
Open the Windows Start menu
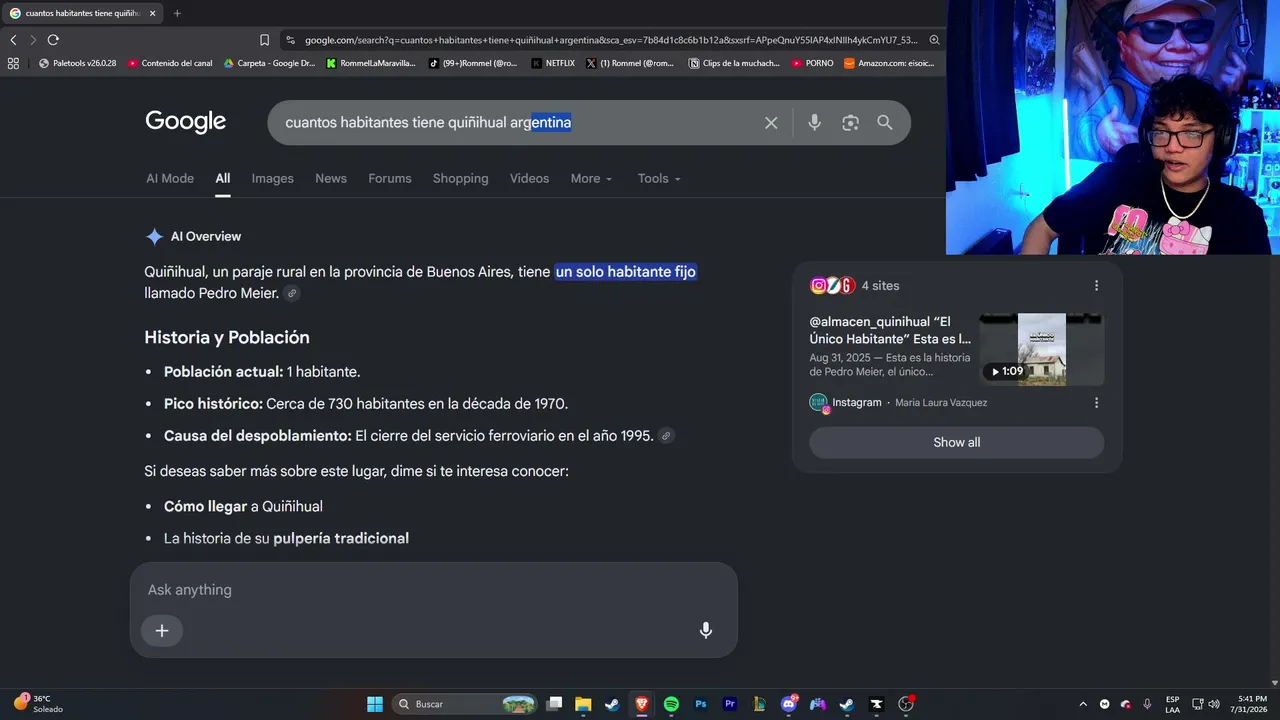pos(374,704)
